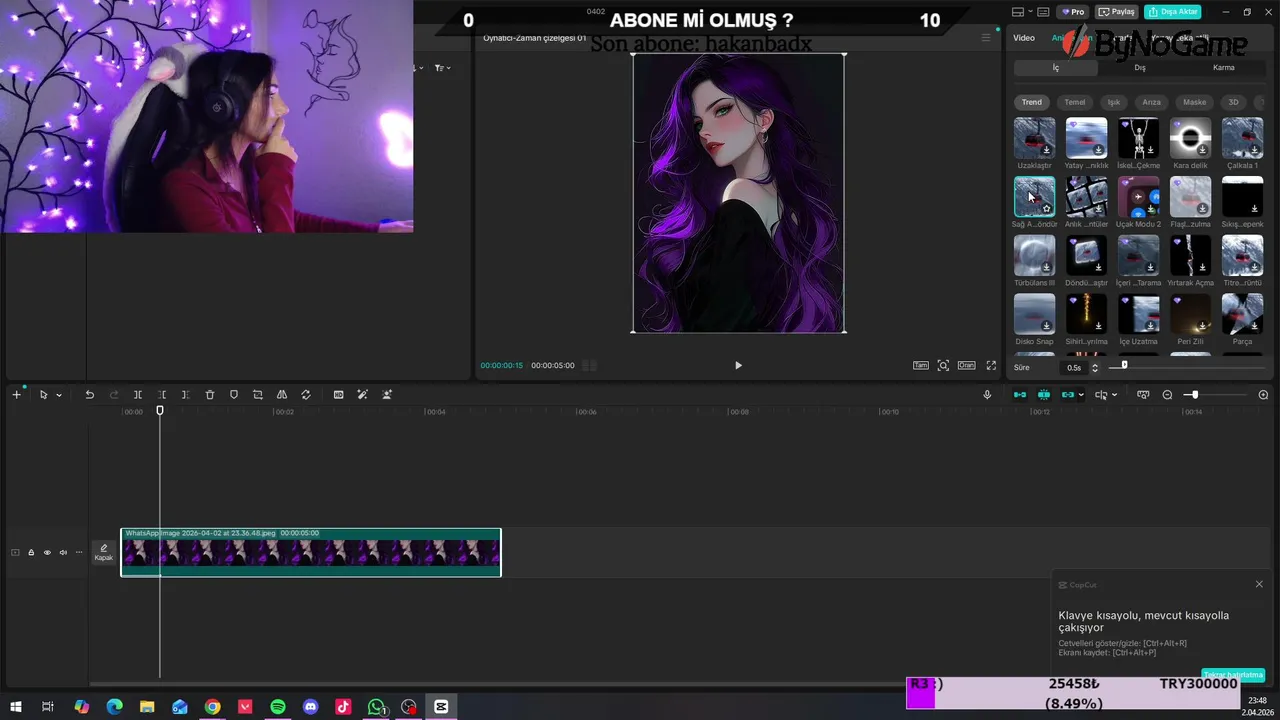
Task: Trim right of playhead with delete-right icon
Action: [185, 395]
